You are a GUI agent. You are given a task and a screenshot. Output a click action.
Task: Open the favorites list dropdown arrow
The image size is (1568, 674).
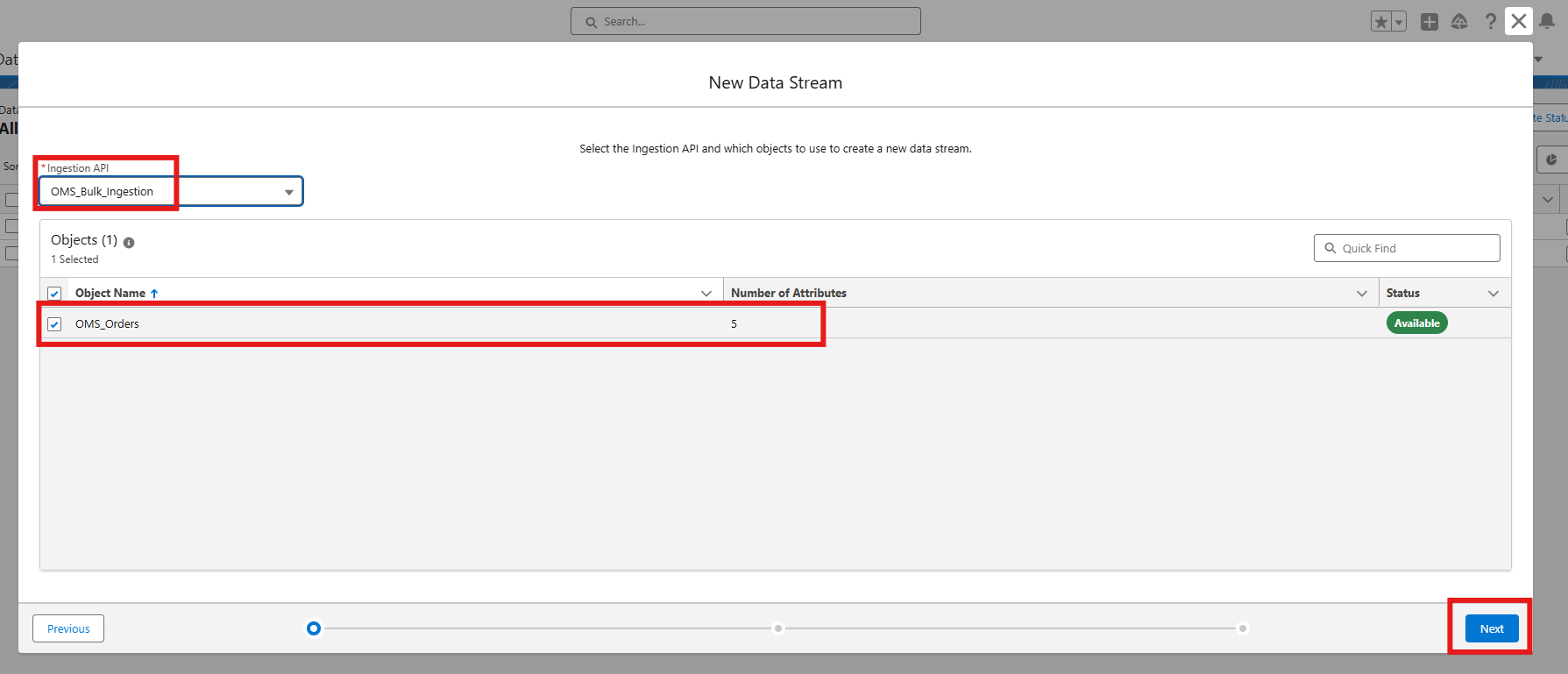coord(1399,22)
